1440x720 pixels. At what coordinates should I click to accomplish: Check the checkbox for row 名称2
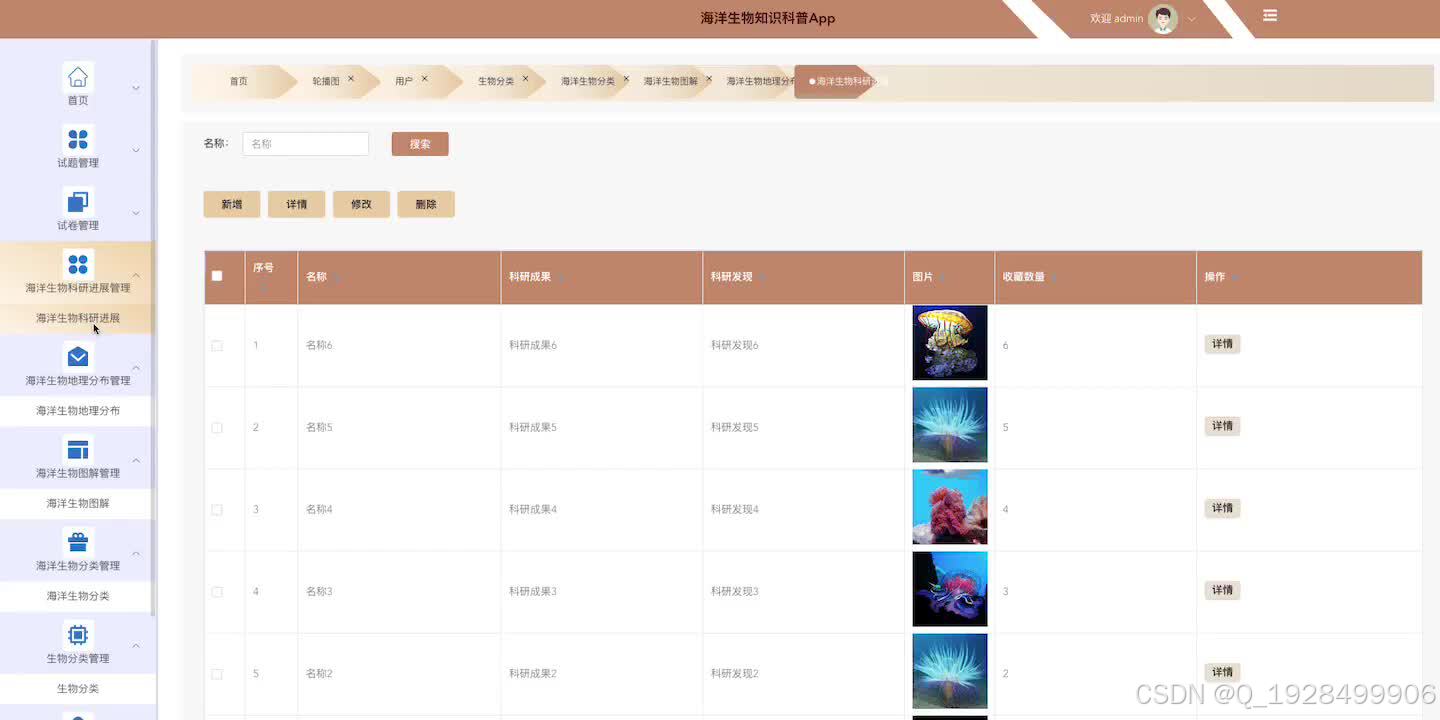(217, 674)
